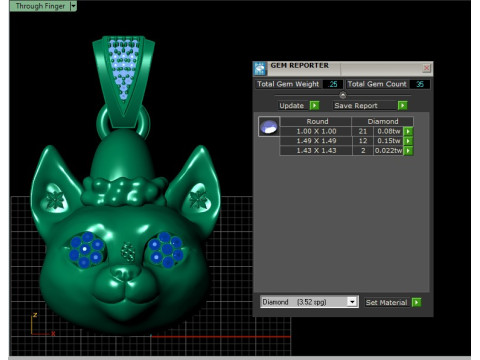Viewport: 480px width, 360px height.
Task: Open the Through Finger viewport dropdown arrow
Action: 74,6
